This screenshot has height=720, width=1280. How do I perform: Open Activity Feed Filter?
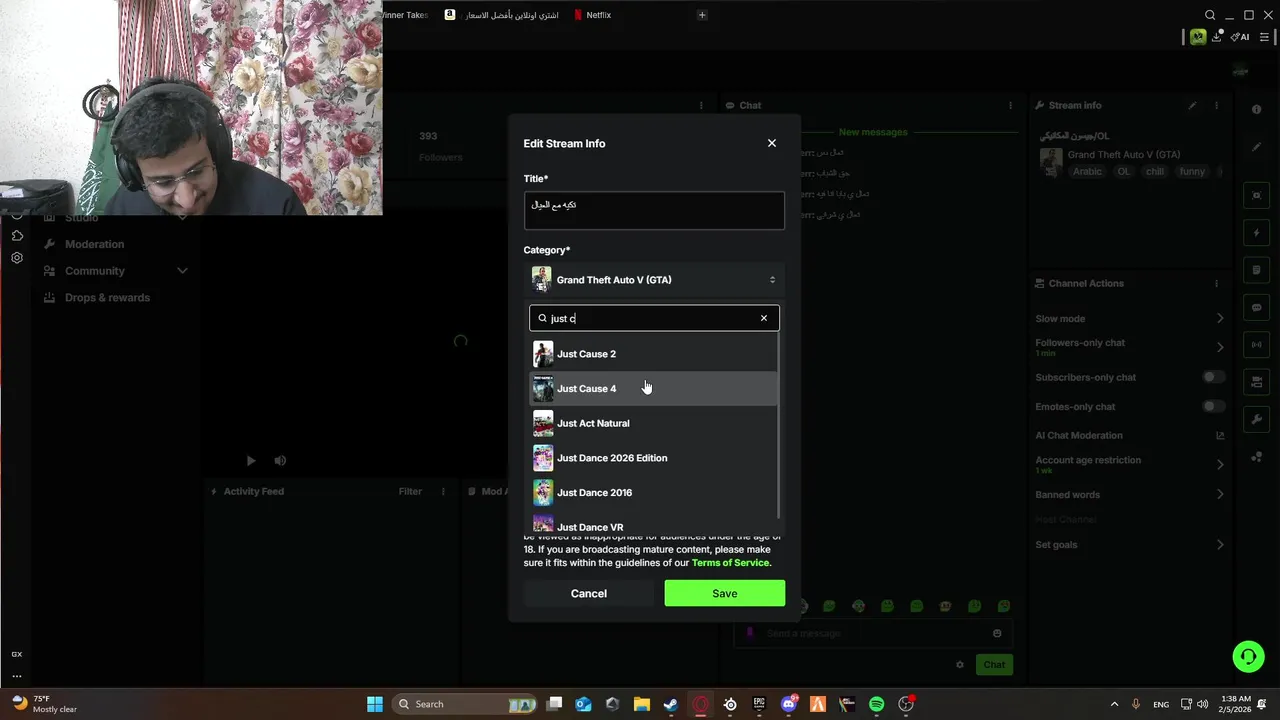point(410,491)
